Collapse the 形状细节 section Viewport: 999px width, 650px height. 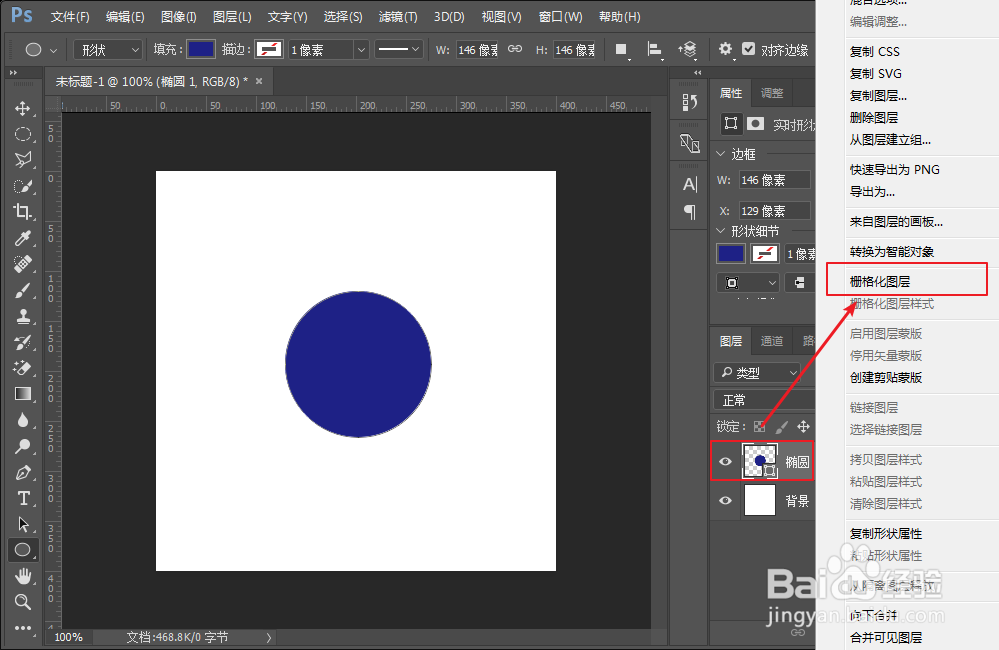pos(721,231)
